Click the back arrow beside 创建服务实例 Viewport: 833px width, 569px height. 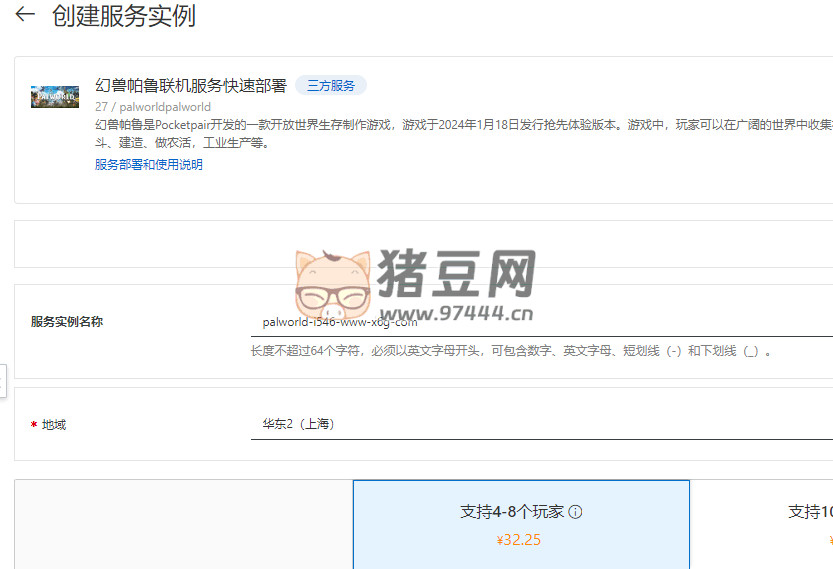(25, 14)
